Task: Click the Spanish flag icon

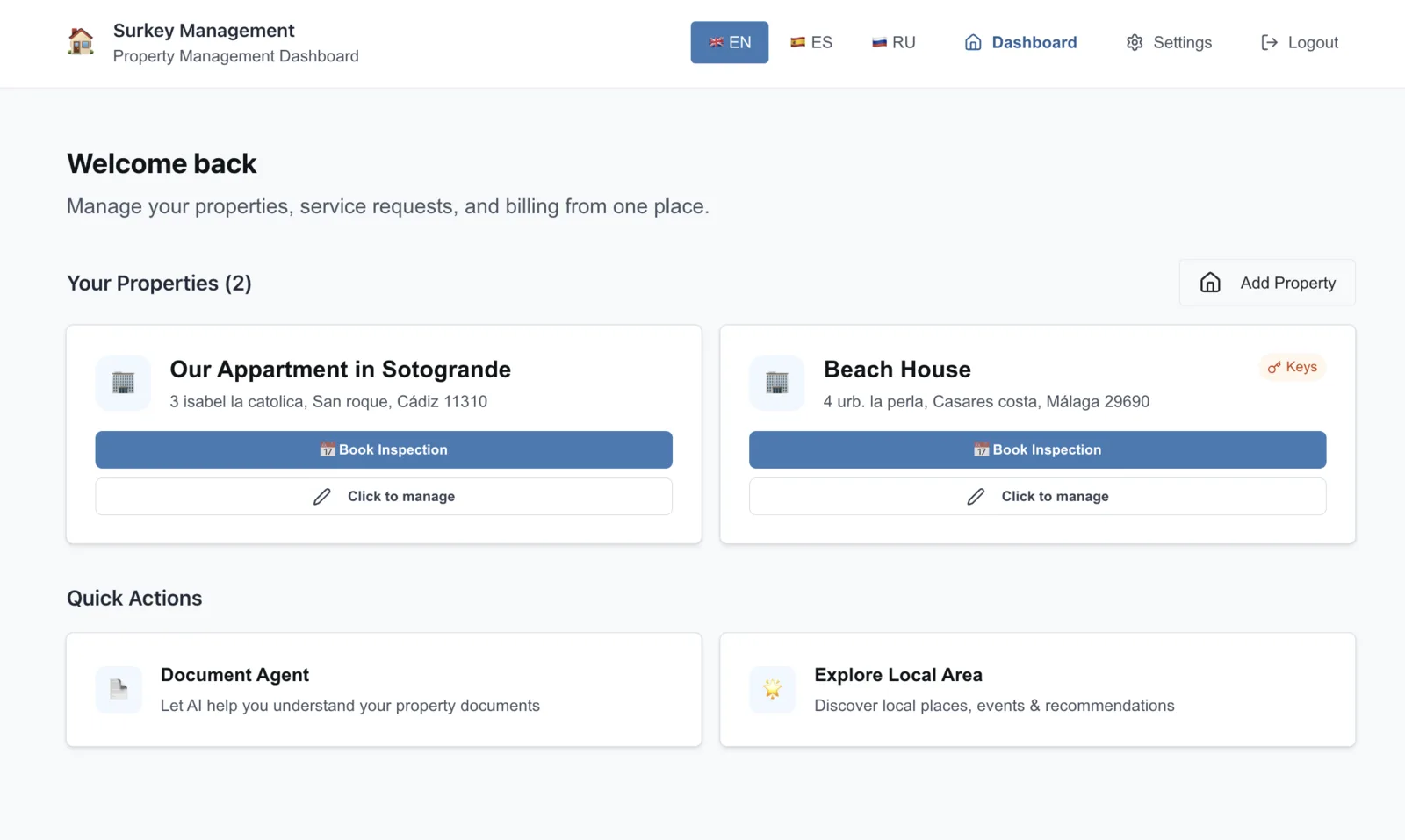Action: click(x=797, y=42)
